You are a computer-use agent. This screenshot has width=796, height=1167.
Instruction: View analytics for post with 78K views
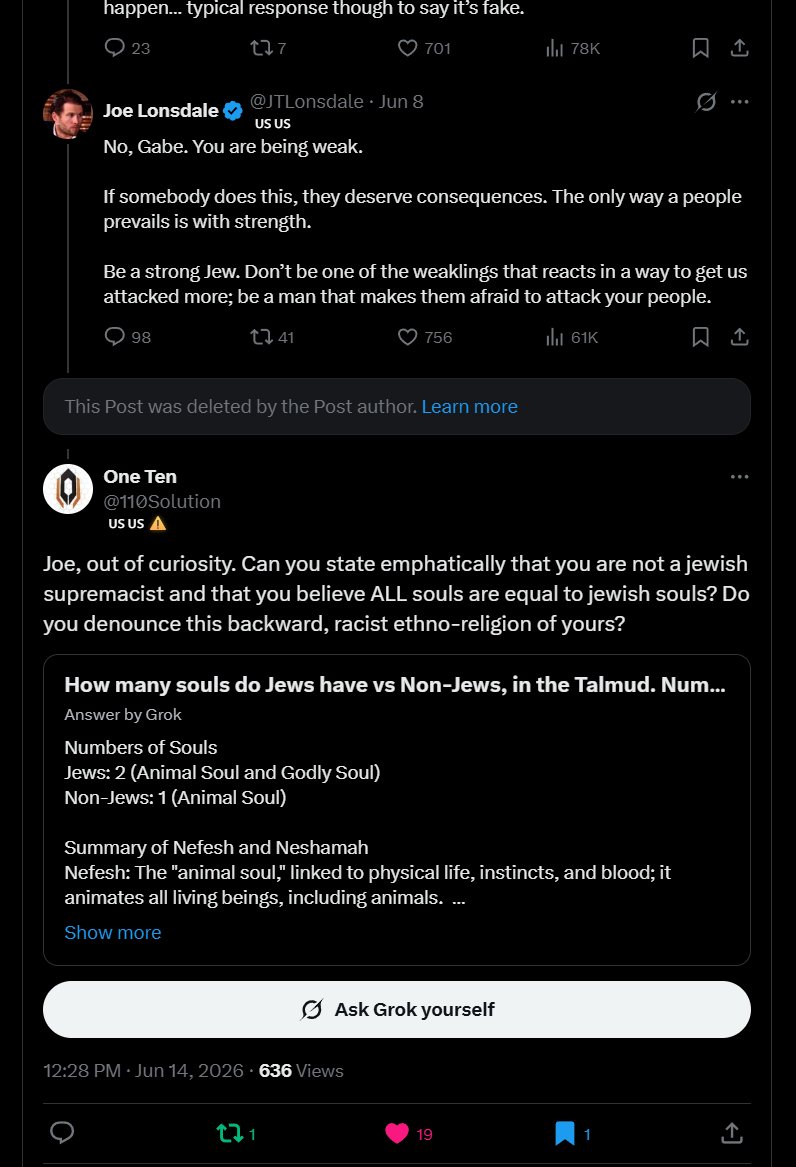(573, 48)
